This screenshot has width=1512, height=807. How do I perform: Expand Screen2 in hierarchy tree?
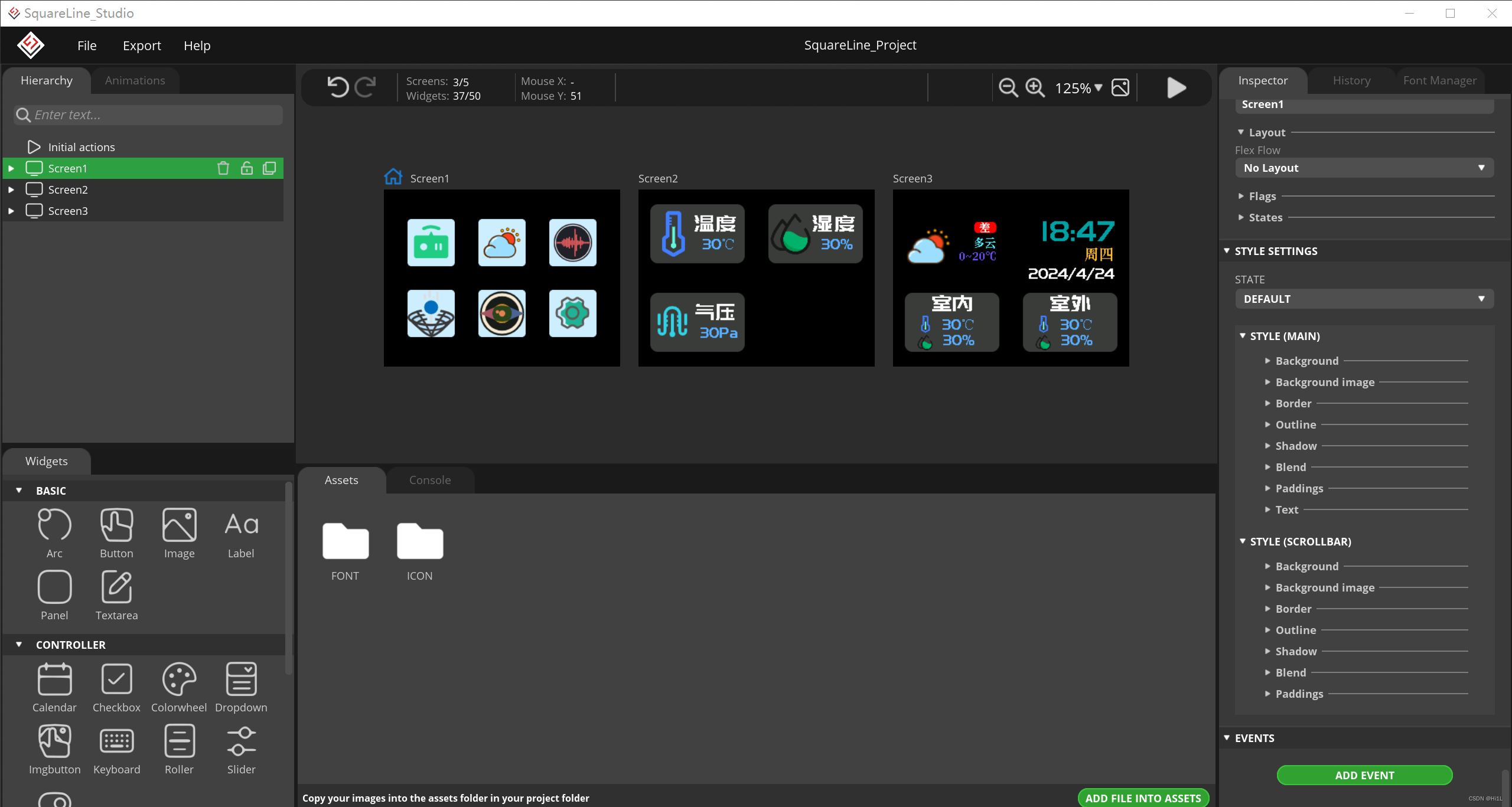point(11,190)
